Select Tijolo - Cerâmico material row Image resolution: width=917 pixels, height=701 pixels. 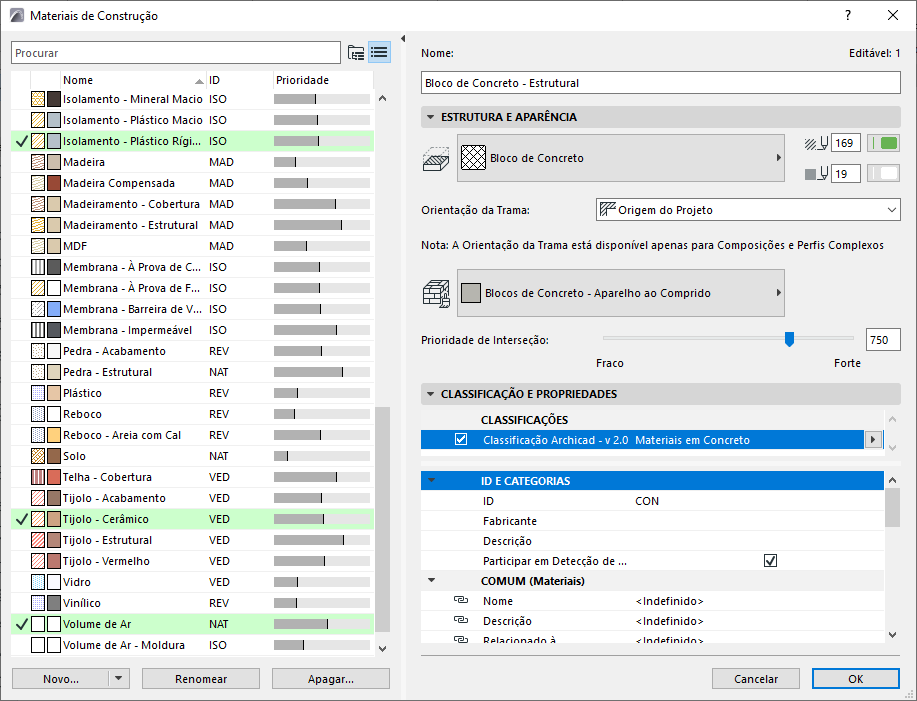pos(192,519)
